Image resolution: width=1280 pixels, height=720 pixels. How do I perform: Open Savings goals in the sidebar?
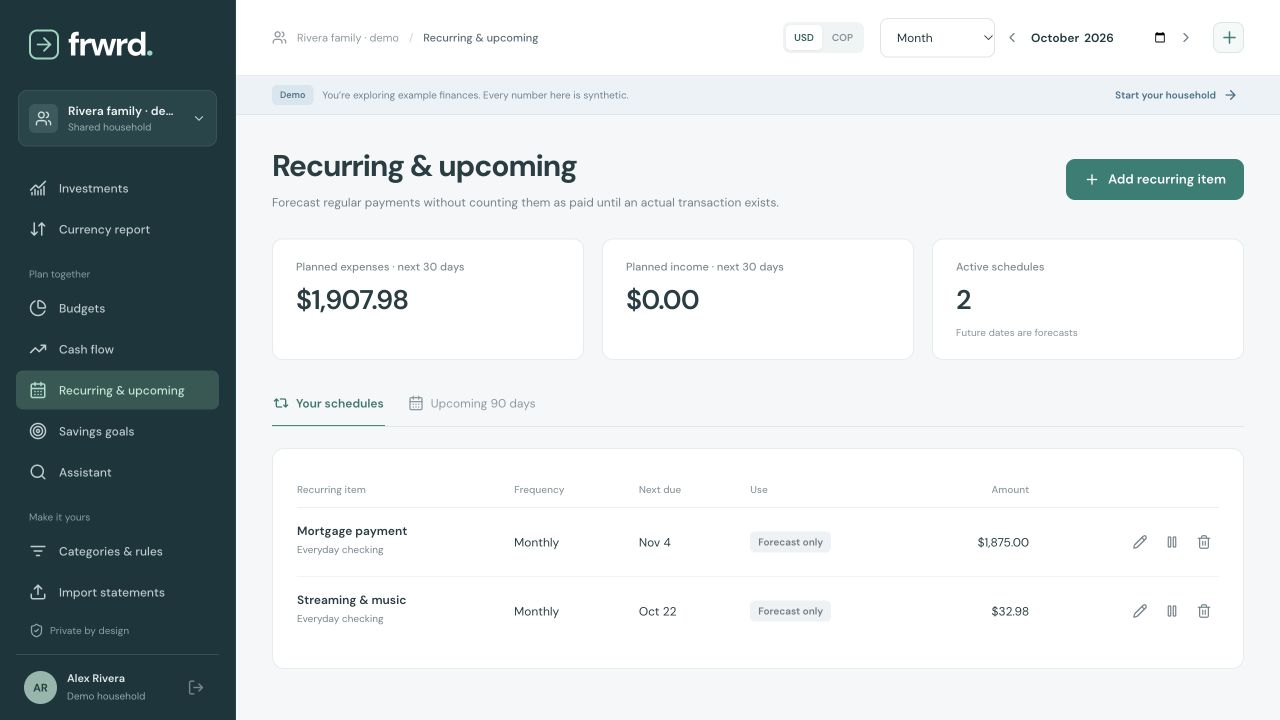click(x=117, y=431)
